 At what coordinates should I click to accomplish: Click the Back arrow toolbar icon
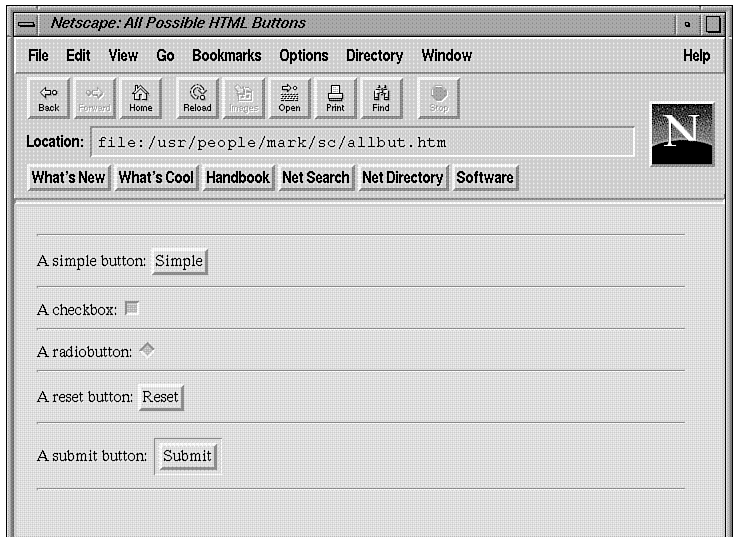(48, 98)
